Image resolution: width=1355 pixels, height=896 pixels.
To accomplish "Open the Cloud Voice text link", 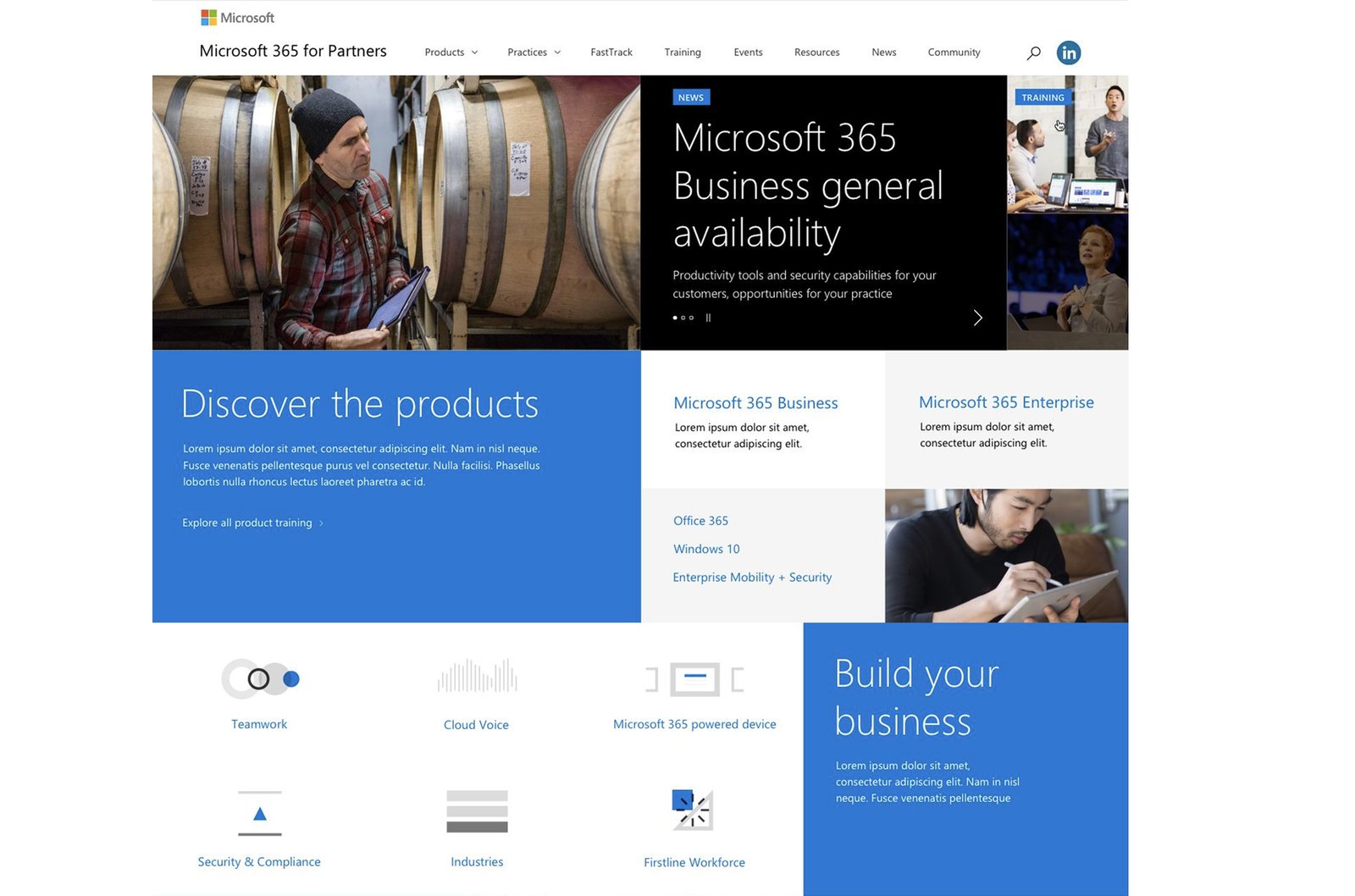I will coord(476,725).
